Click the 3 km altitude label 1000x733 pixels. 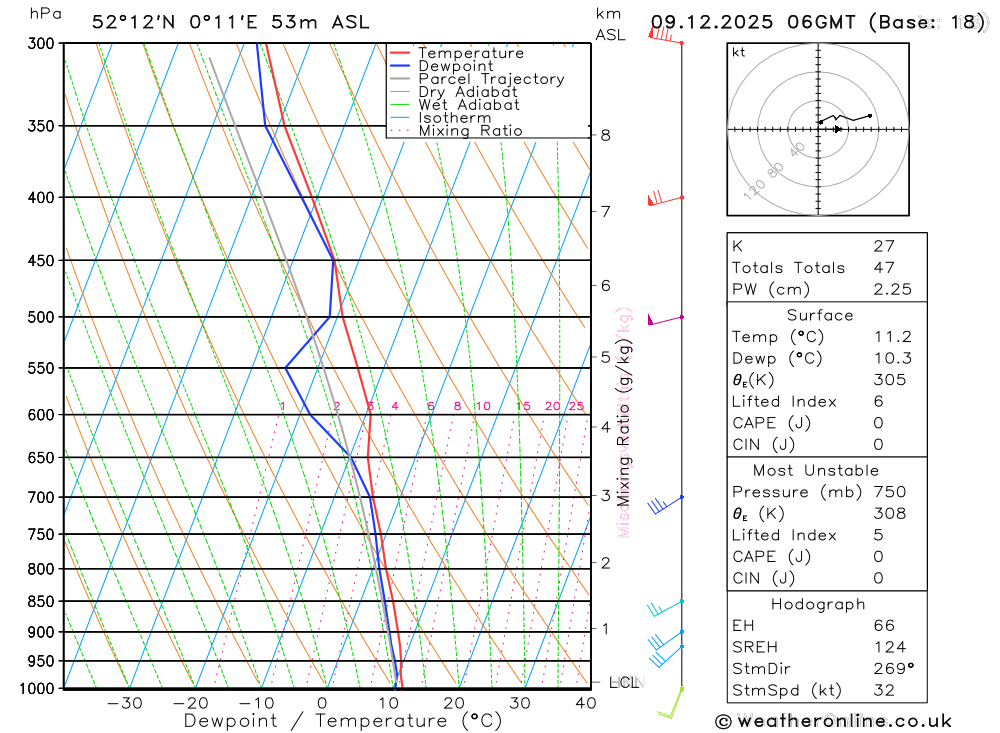click(x=605, y=495)
